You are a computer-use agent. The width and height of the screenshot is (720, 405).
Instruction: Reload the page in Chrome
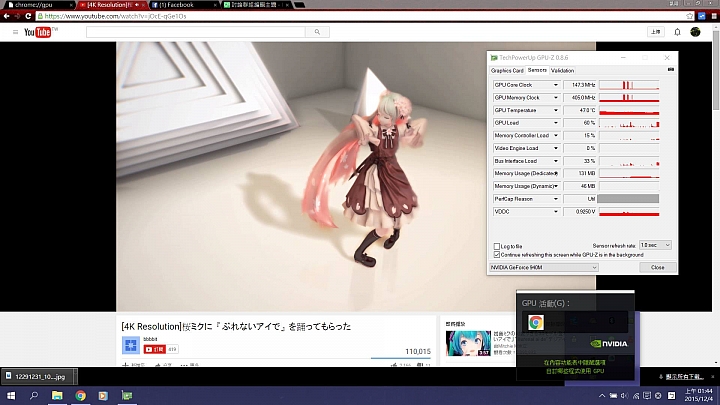(28, 16)
